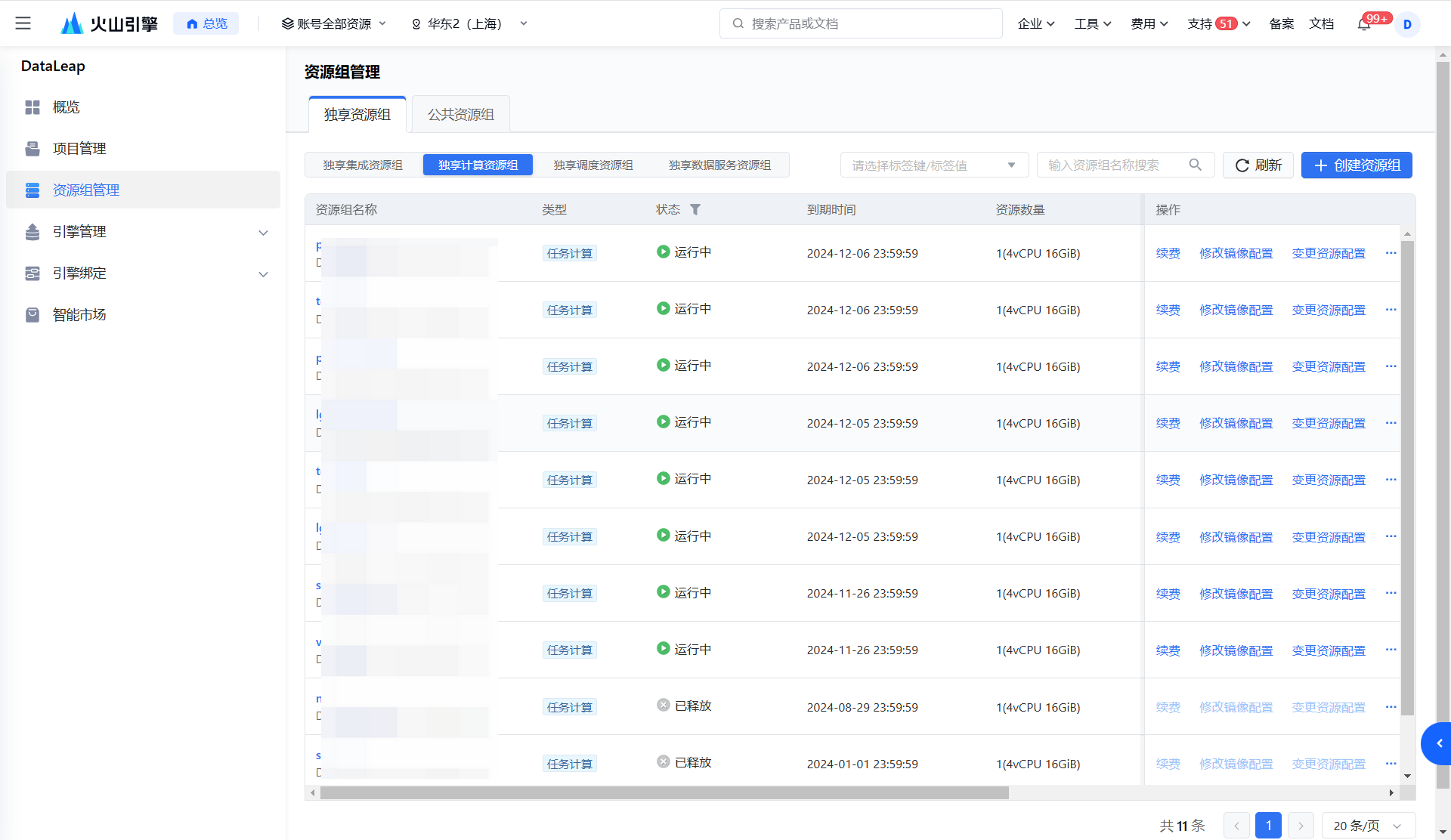Open the 备案 link
The width and height of the screenshot is (1451, 840).
coord(1282,24)
